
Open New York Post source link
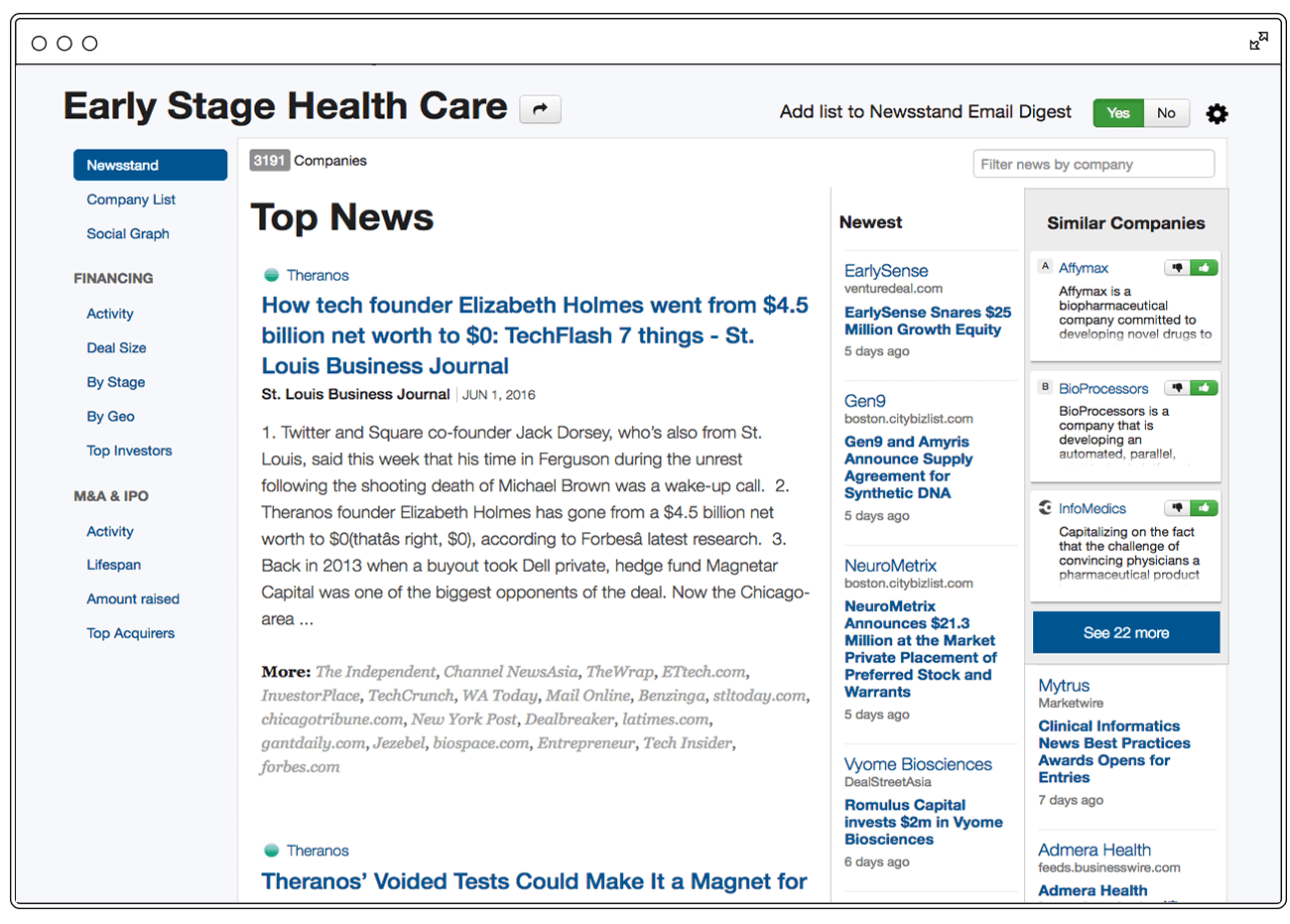[463, 720]
